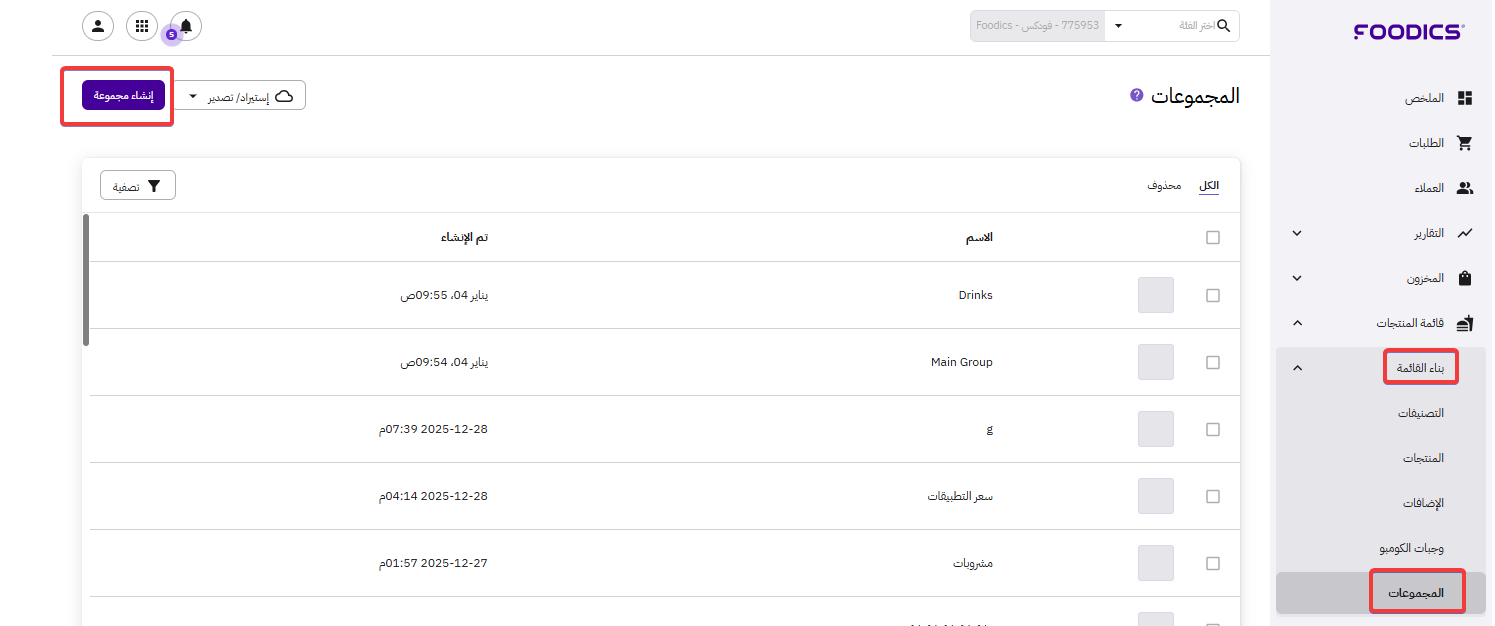Open التصنيفات in the sidebar menu
1495x626 pixels.
(x=1420, y=413)
